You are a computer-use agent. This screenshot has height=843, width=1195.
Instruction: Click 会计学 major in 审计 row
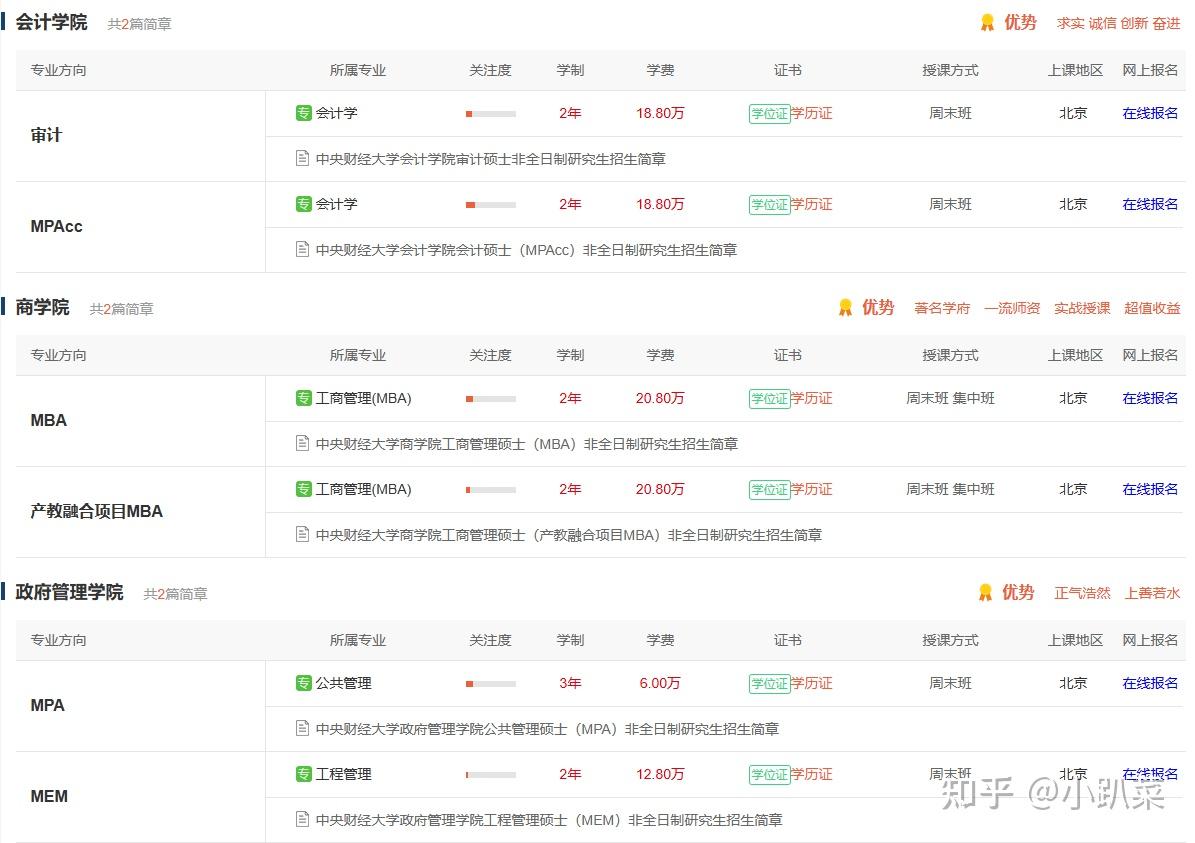point(336,113)
